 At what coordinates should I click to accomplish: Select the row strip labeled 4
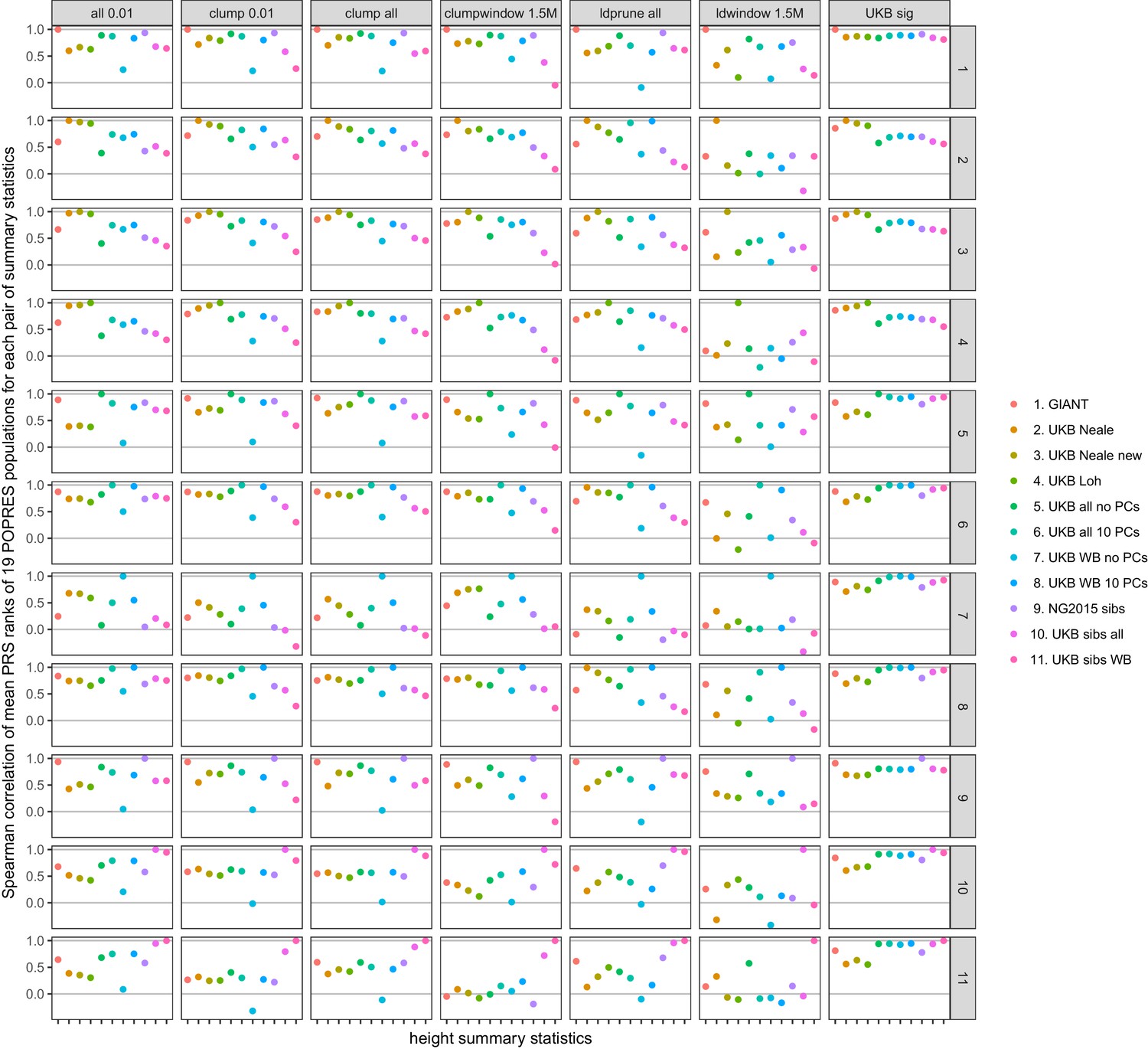(963, 341)
